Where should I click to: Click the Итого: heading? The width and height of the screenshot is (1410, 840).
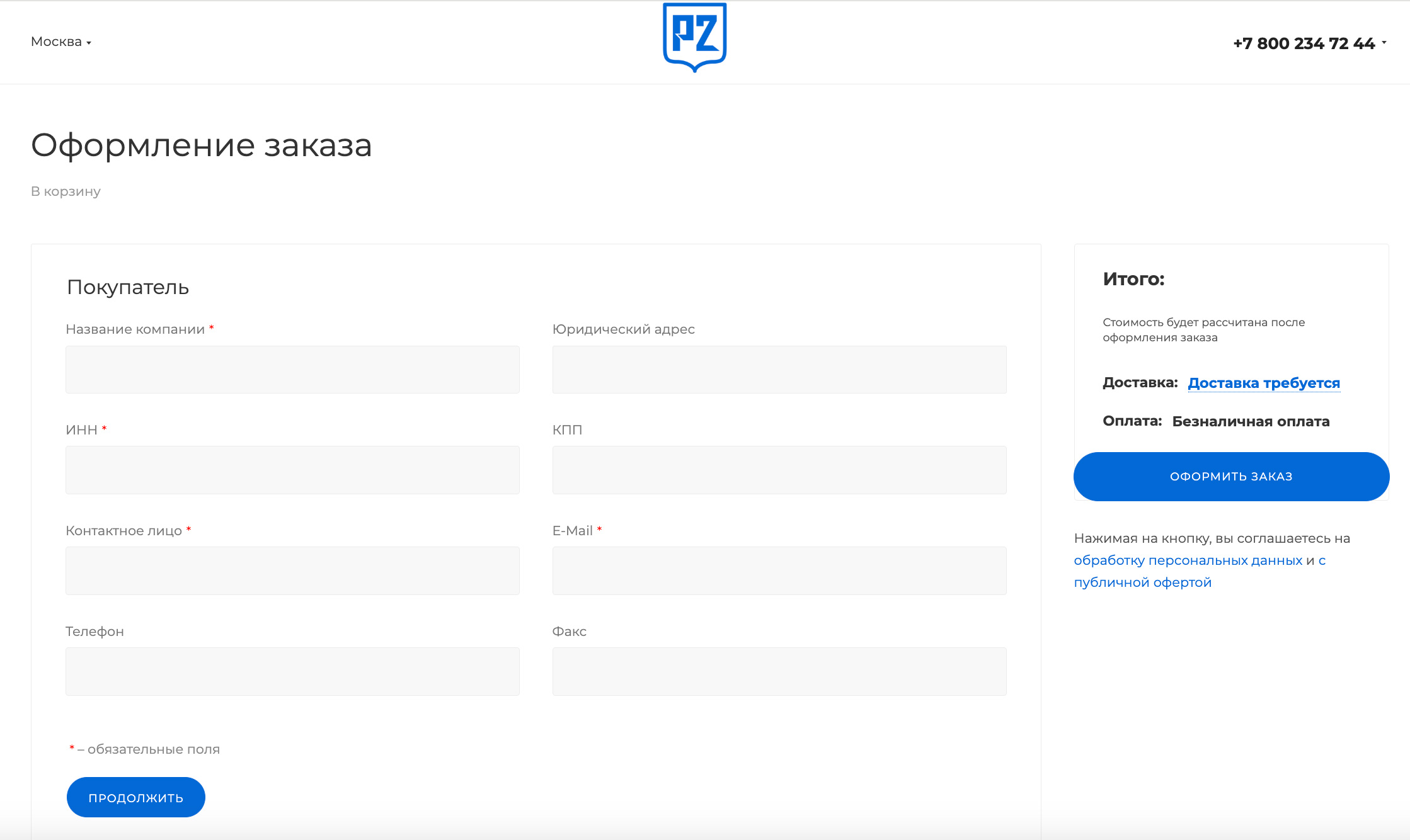(1133, 279)
